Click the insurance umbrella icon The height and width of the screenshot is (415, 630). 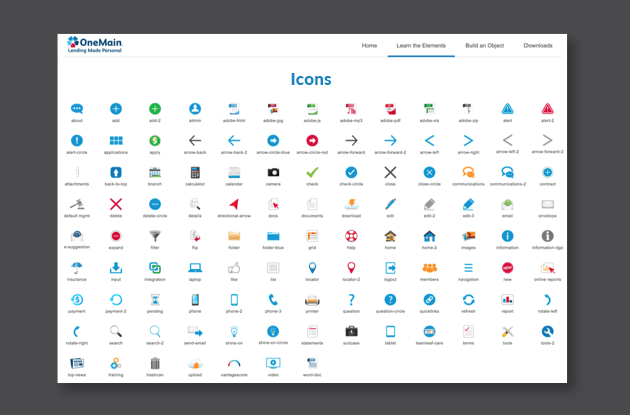click(77, 267)
